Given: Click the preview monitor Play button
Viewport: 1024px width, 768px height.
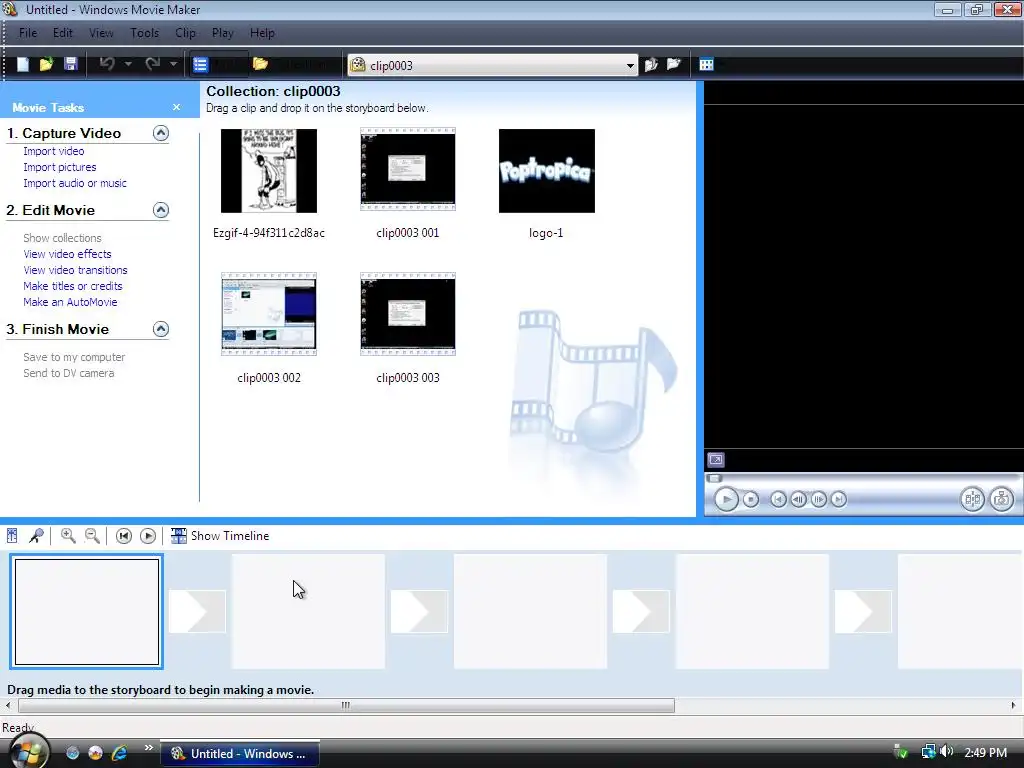Looking at the screenshot, I should pos(726,500).
